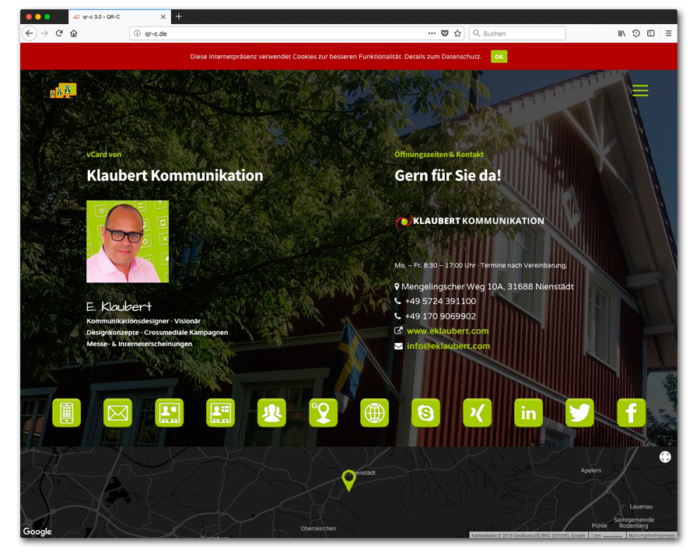Close the qr-c 3.0 browser tab
This screenshot has height=552, width=700.
tap(163, 17)
